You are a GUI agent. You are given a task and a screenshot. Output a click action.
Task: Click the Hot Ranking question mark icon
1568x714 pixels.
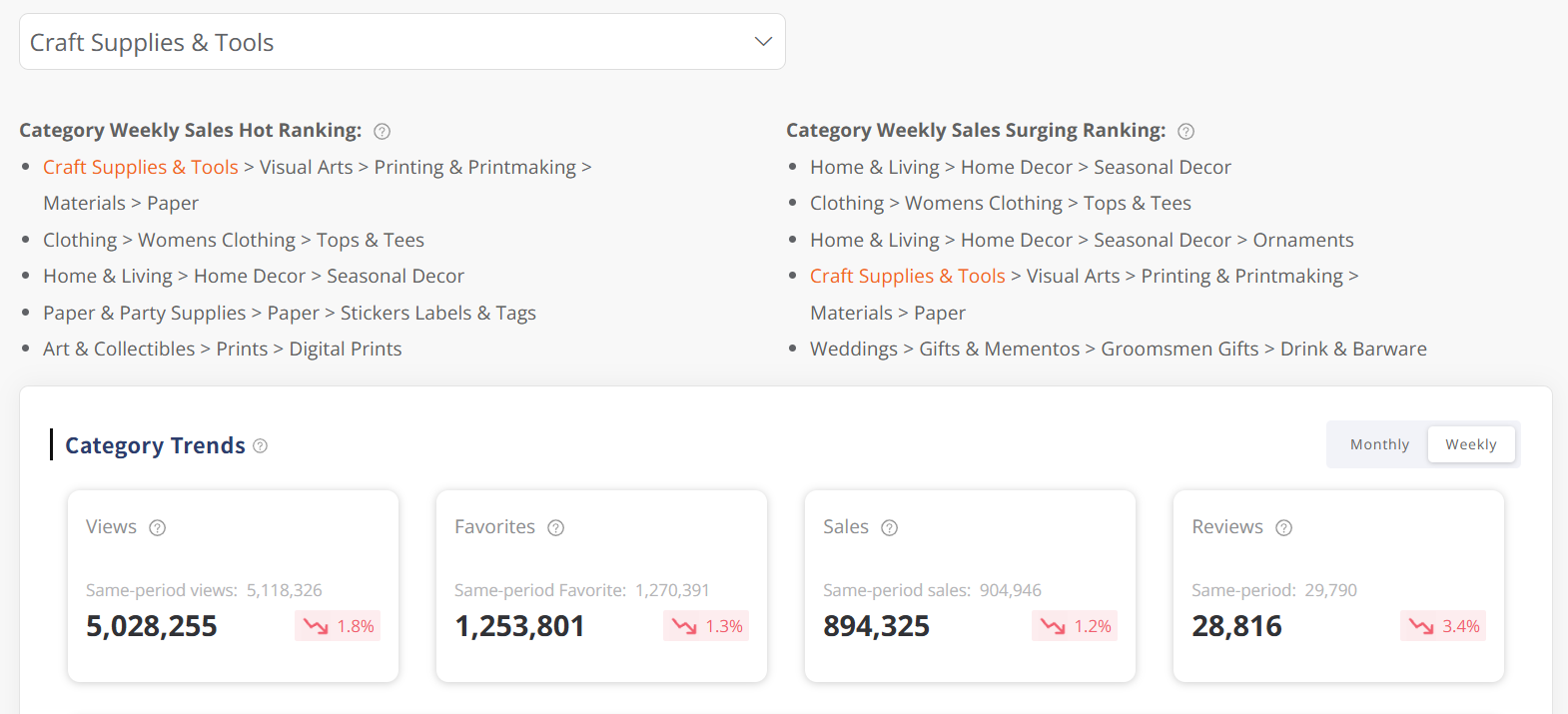point(383,131)
